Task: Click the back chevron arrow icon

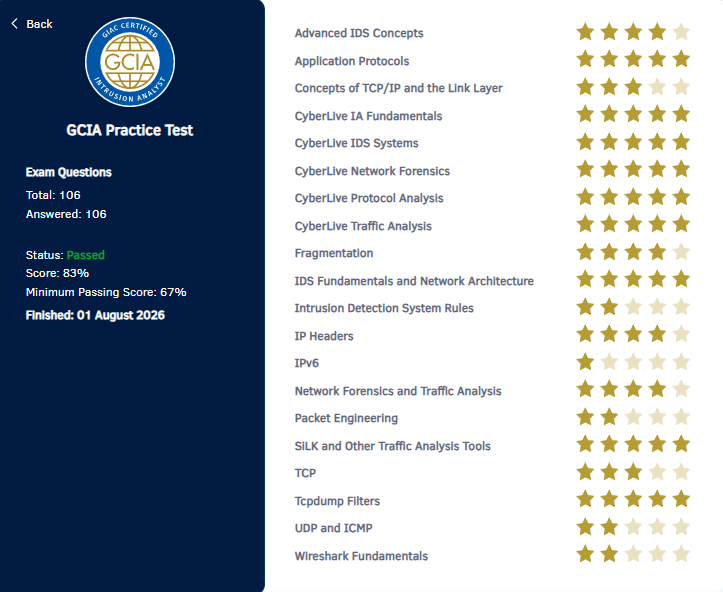Action: tap(14, 24)
